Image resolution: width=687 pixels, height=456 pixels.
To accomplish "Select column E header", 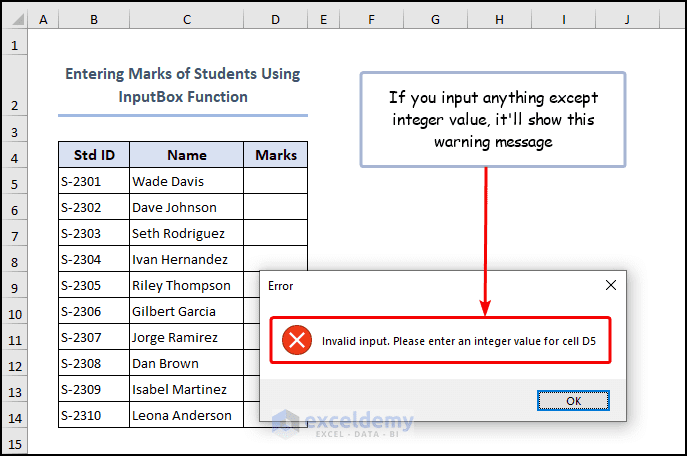I will pyautogui.click(x=323, y=19).
